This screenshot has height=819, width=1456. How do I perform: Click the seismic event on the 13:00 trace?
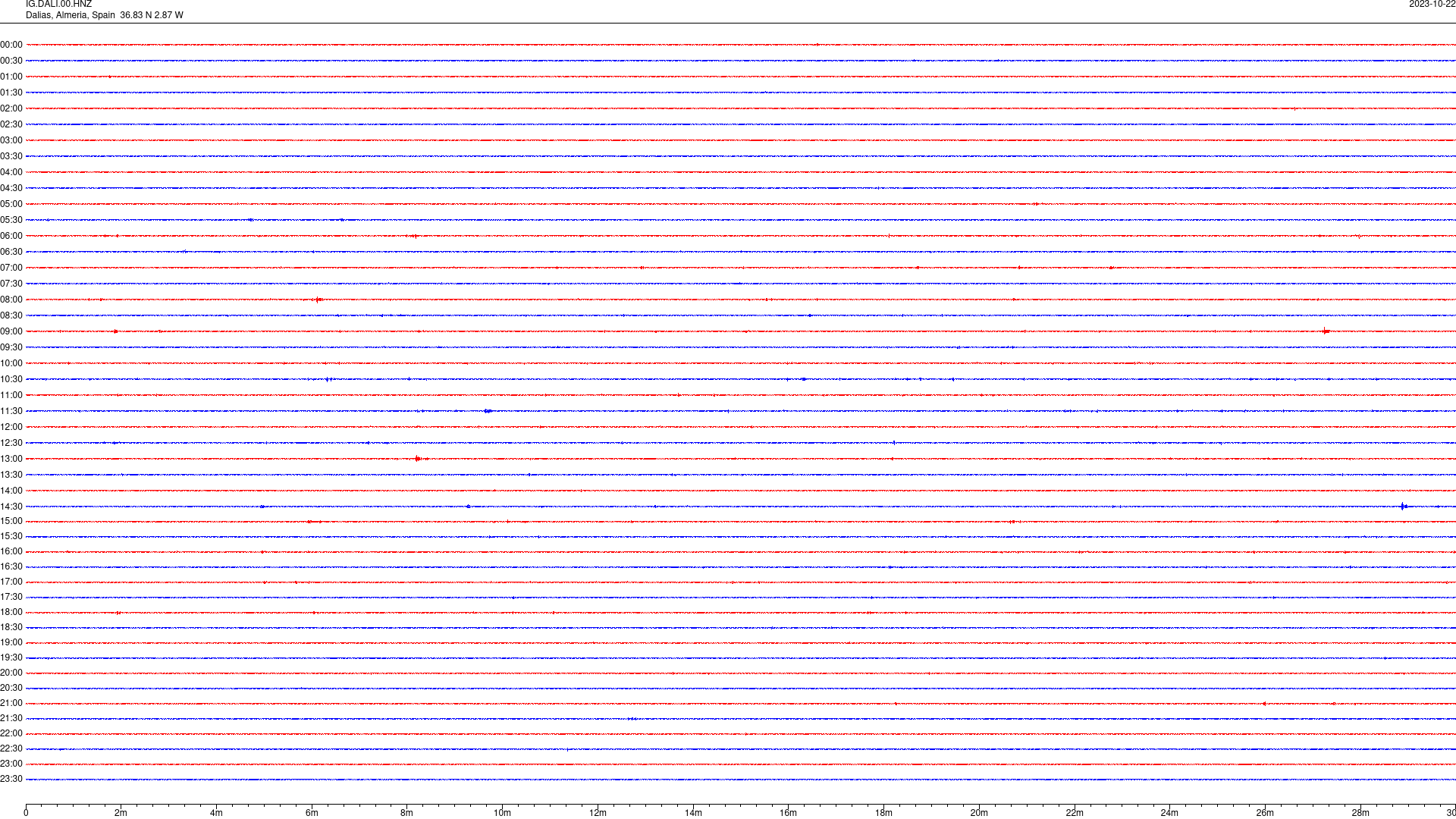tap(419, 459)
